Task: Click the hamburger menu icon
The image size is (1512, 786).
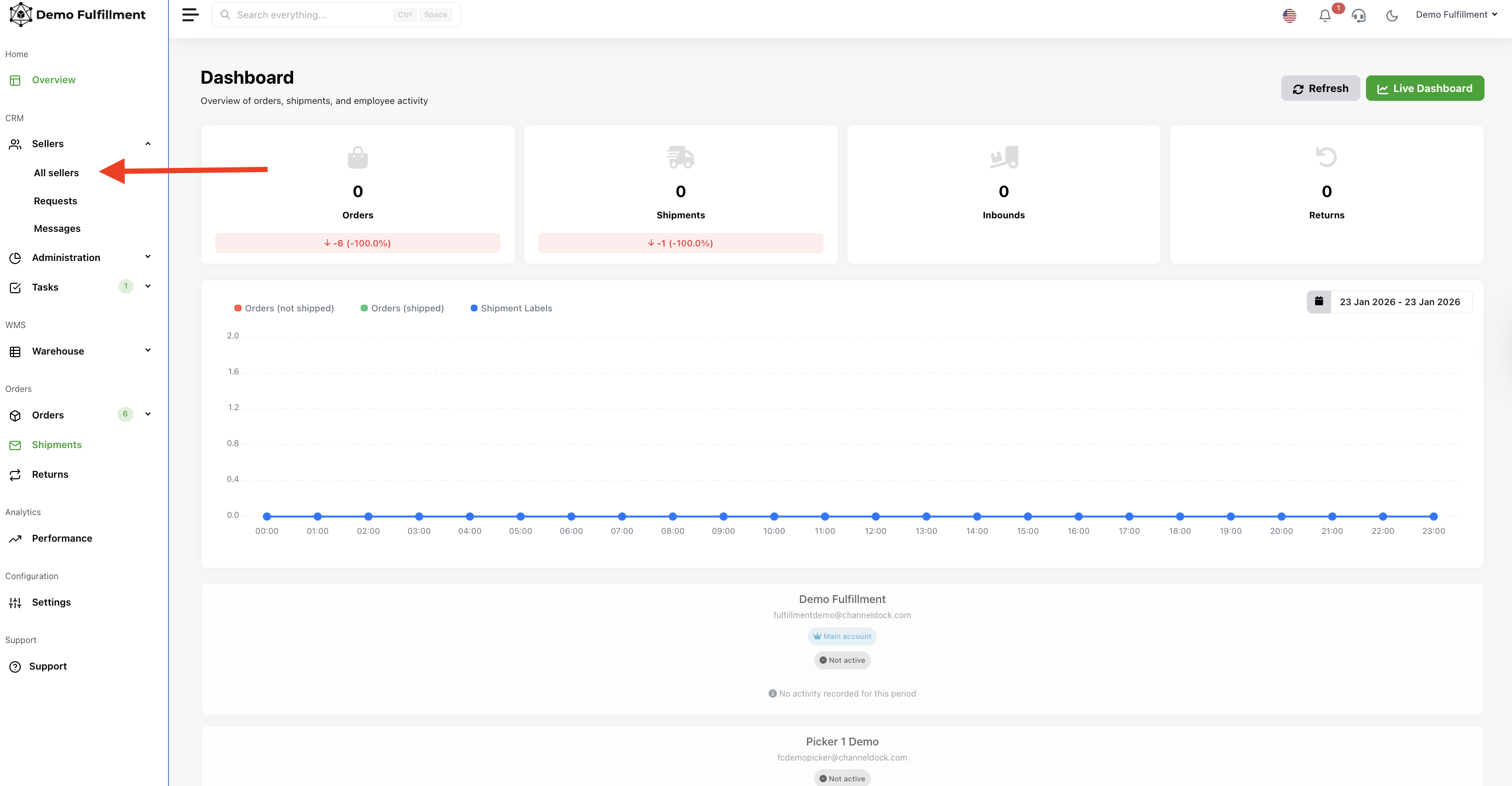Action: pyautogui.click(x=190, y=15)
